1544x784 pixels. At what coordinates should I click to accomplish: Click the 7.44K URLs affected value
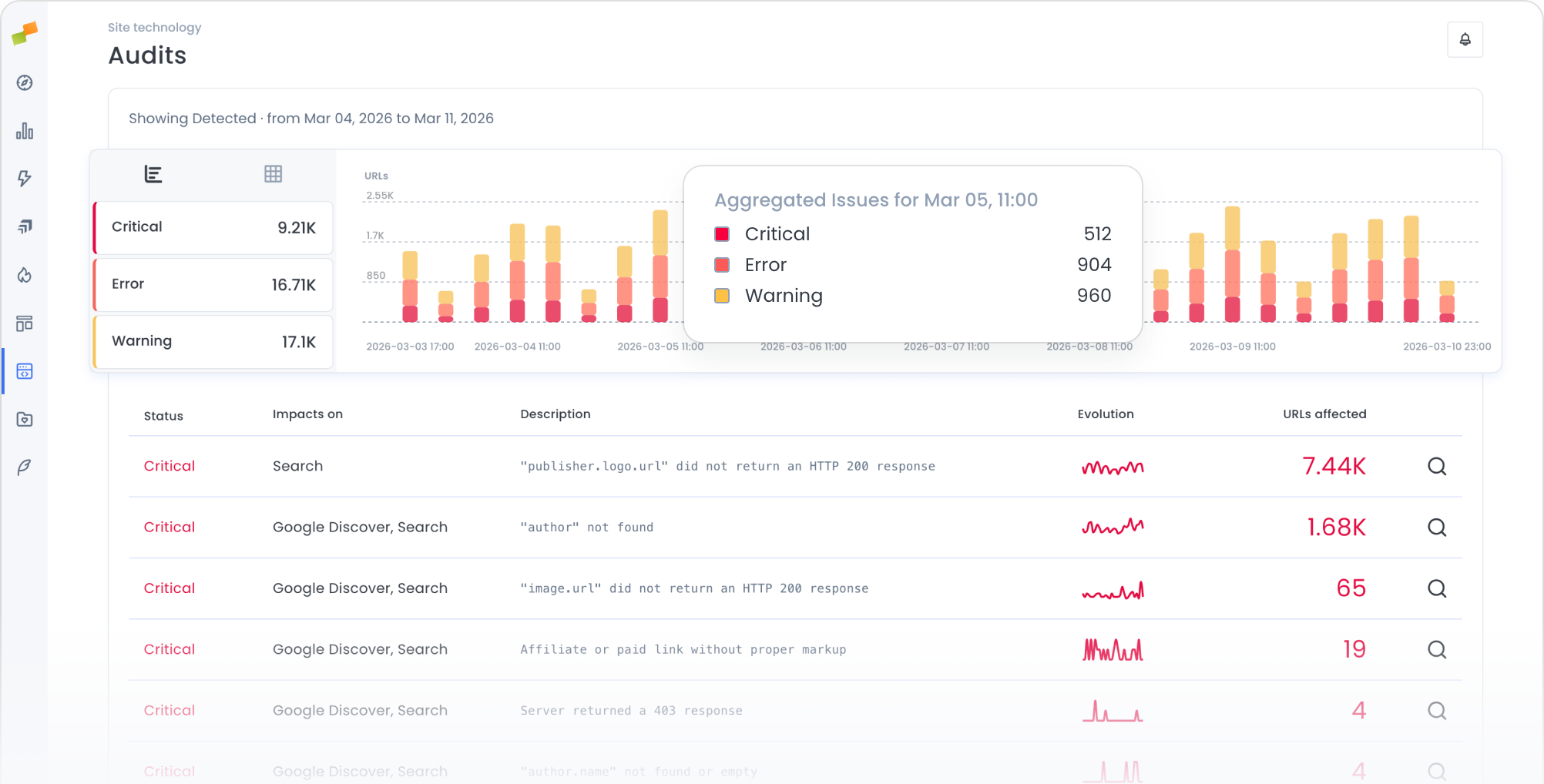click(x=1334, y=466)
